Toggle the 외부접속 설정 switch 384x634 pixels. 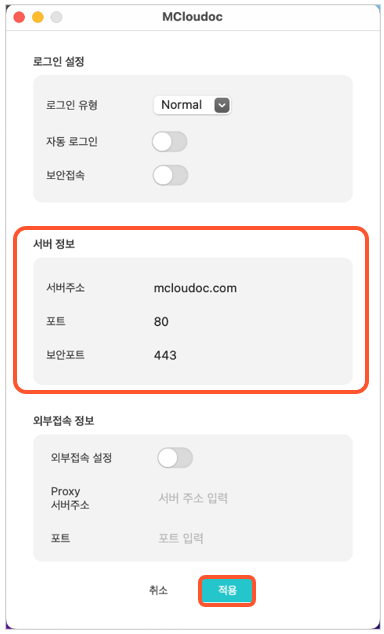tap(175, 457)
